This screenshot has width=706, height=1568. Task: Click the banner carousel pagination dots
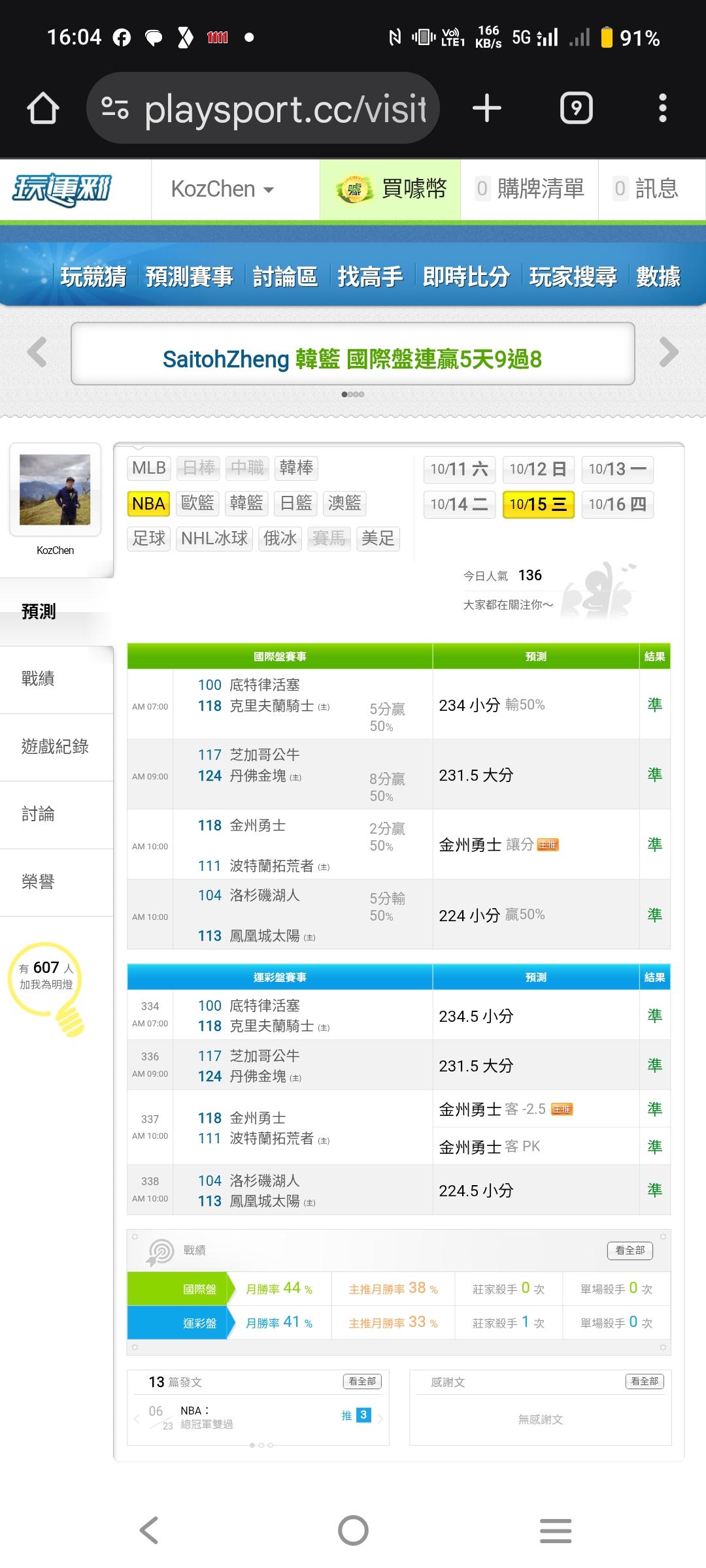(x=353, y=395)
